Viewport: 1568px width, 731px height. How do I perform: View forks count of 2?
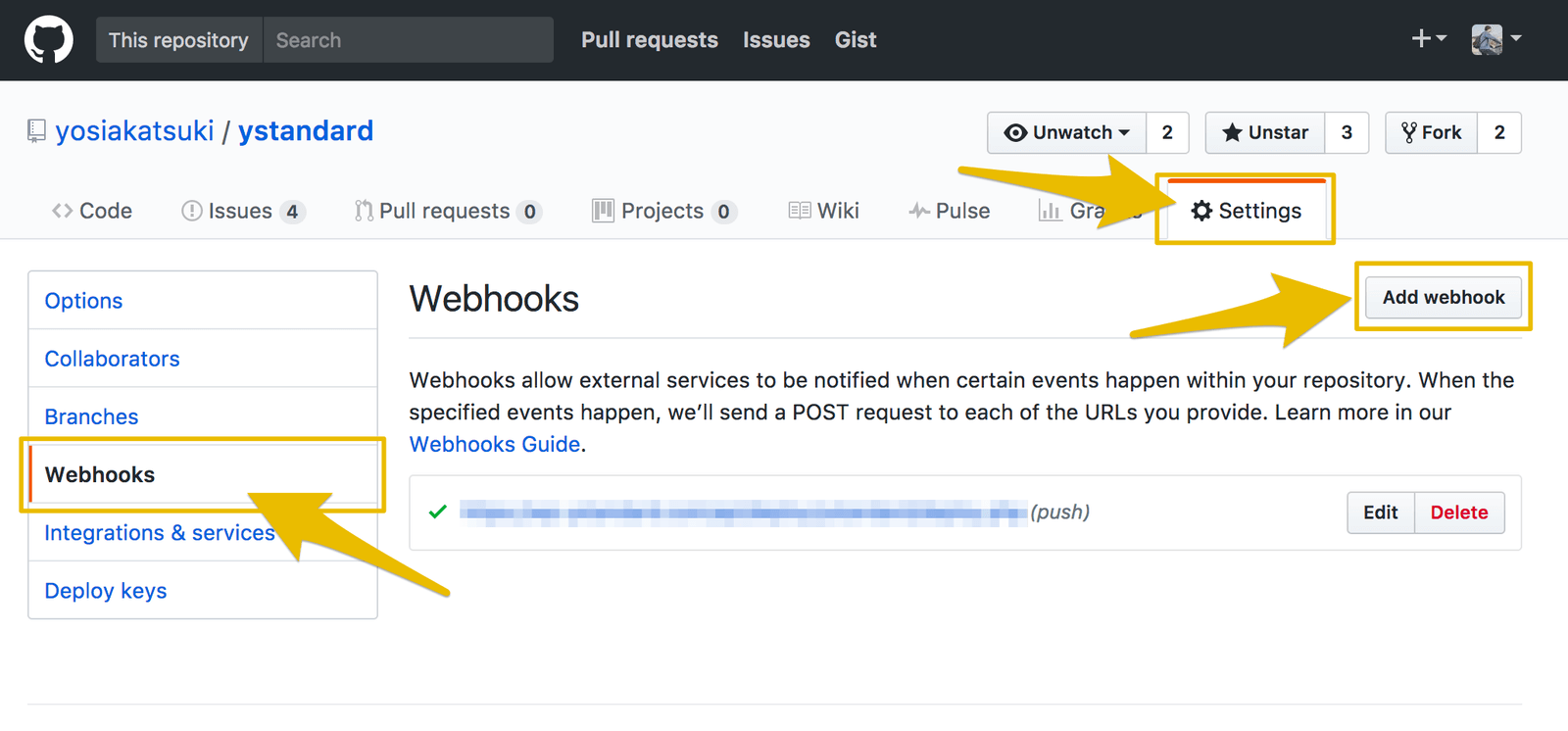pyautogui.click(x=1499, y=132)
